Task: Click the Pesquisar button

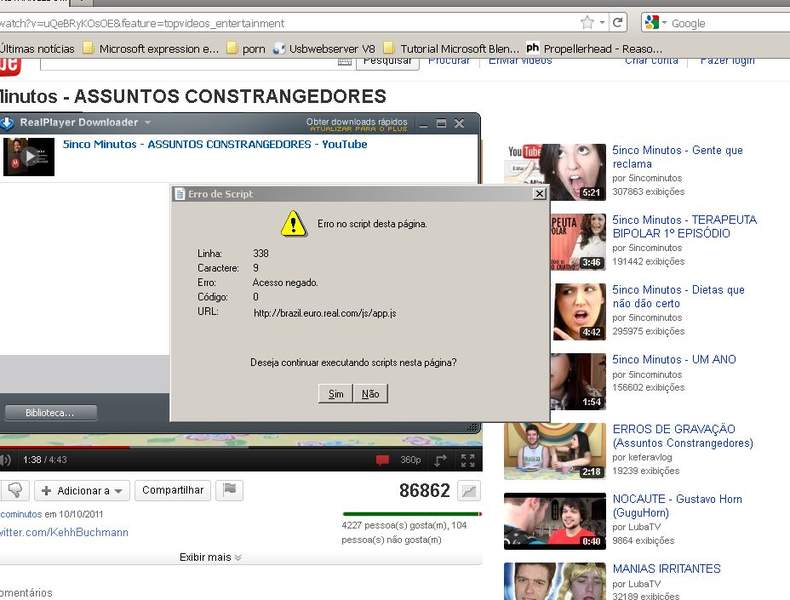Action: pyautogui.click(x=387, y=62)
